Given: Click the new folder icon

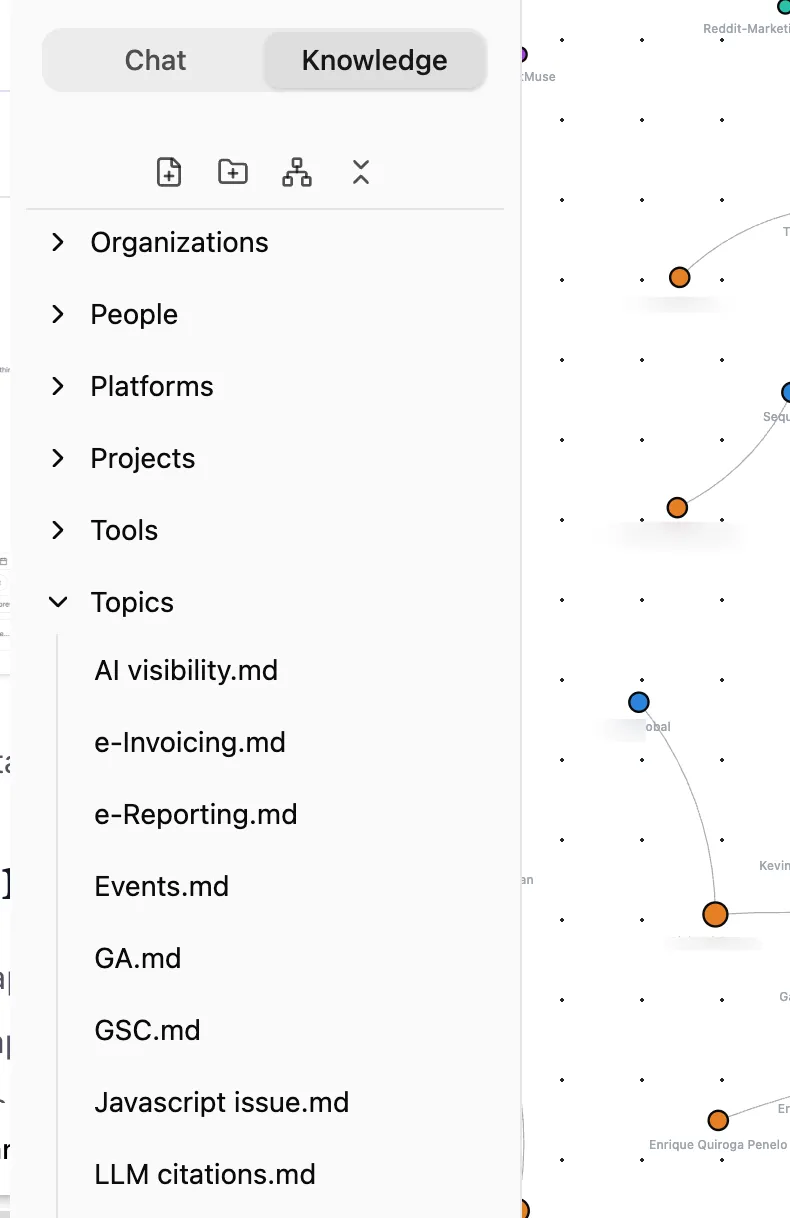Looking at the screenshot, I should click(x=233, y=172).
